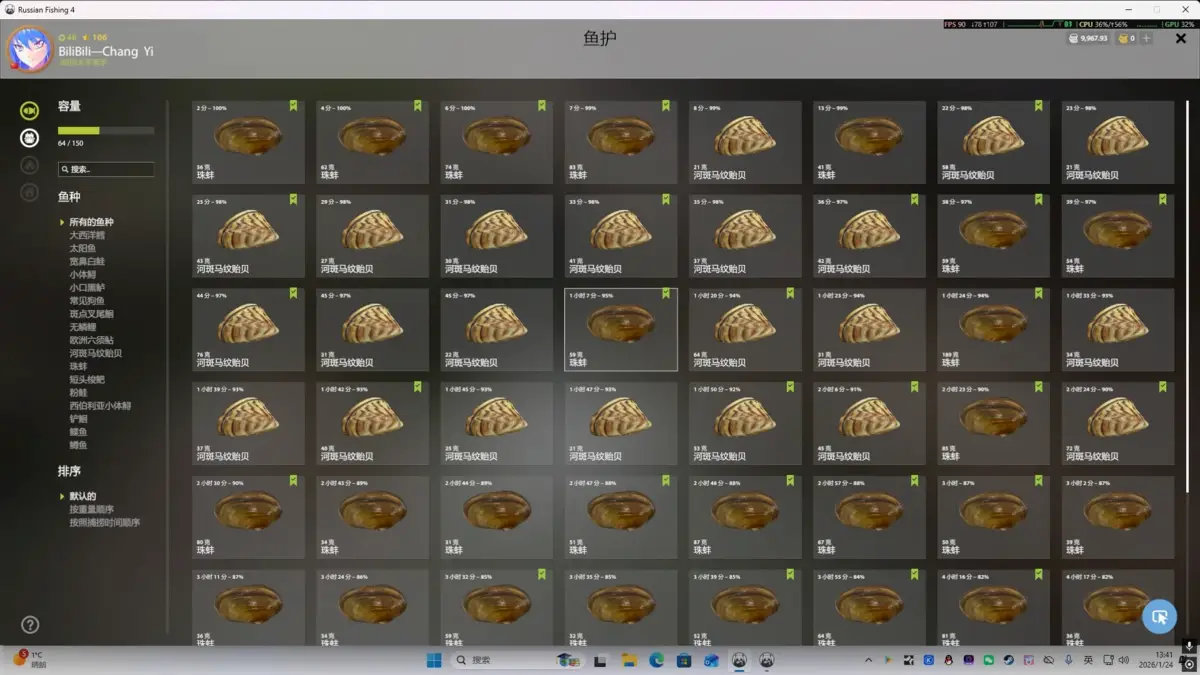Select 所有的鱼种 filter with arrow marker
This screenshot has height=675, width=1200.
[90, 222]
